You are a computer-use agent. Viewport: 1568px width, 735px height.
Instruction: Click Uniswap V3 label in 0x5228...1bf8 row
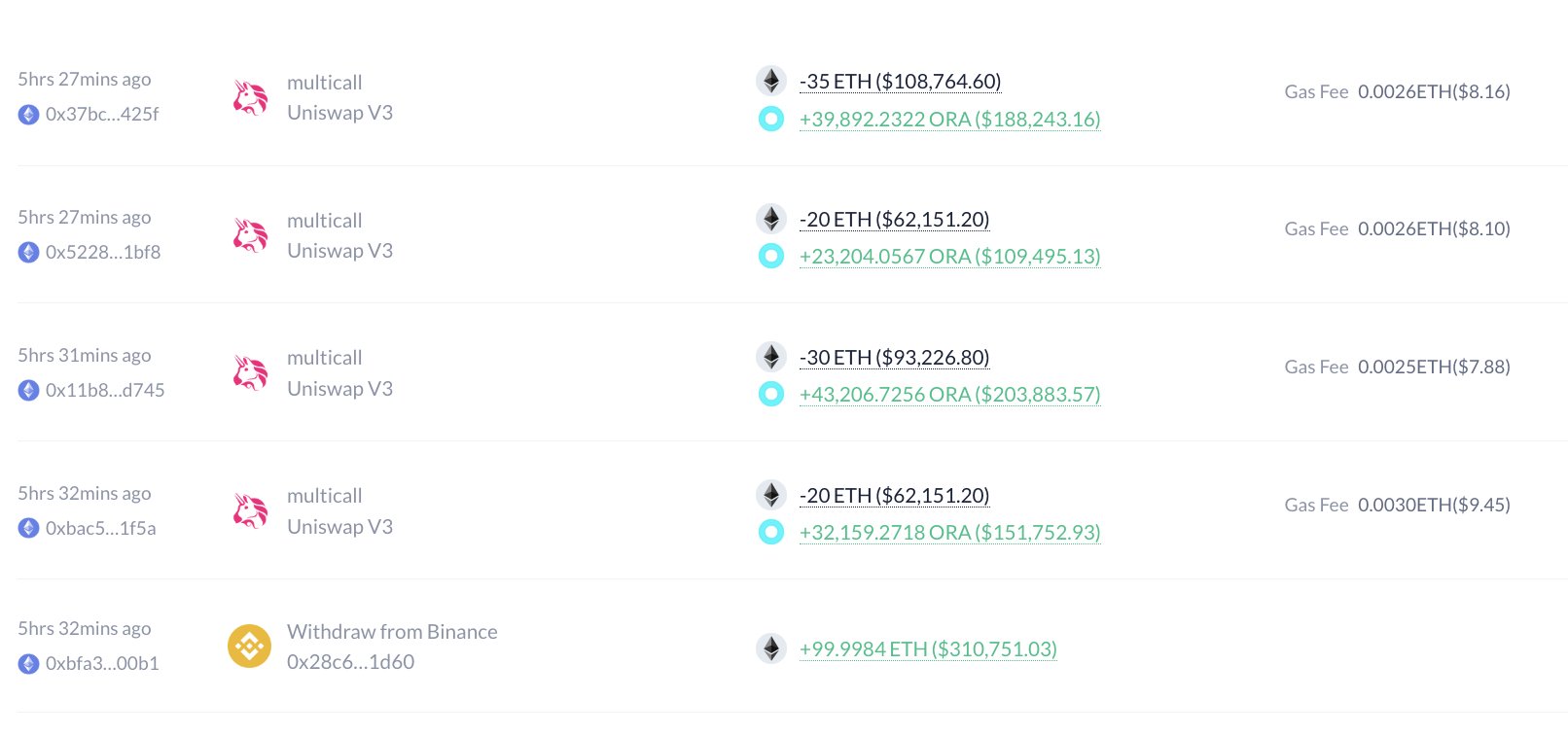coord(339,251)
